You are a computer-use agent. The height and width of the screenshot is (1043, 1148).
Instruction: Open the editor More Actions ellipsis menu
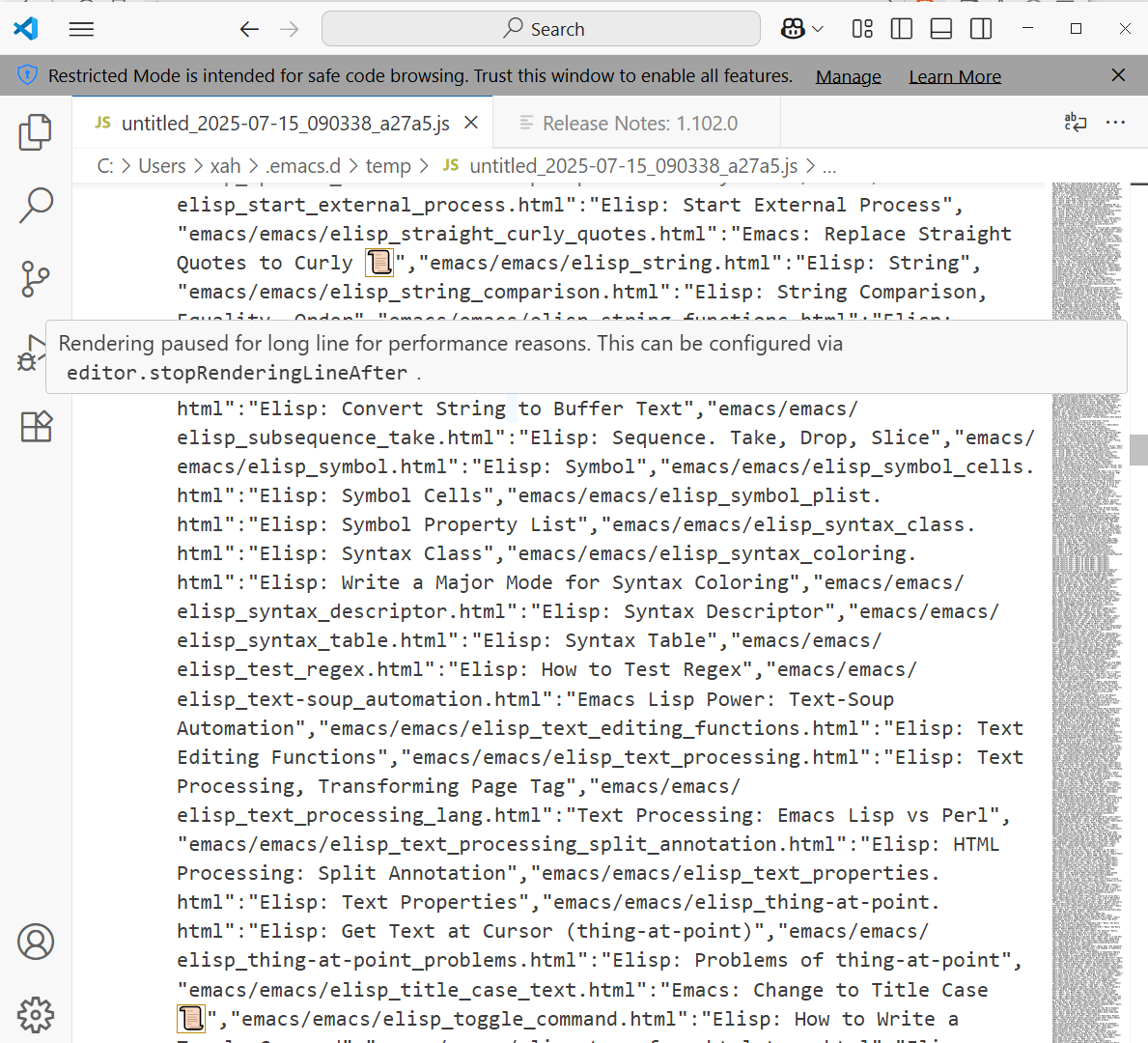pyautogui.click(x=1116, y=123)
